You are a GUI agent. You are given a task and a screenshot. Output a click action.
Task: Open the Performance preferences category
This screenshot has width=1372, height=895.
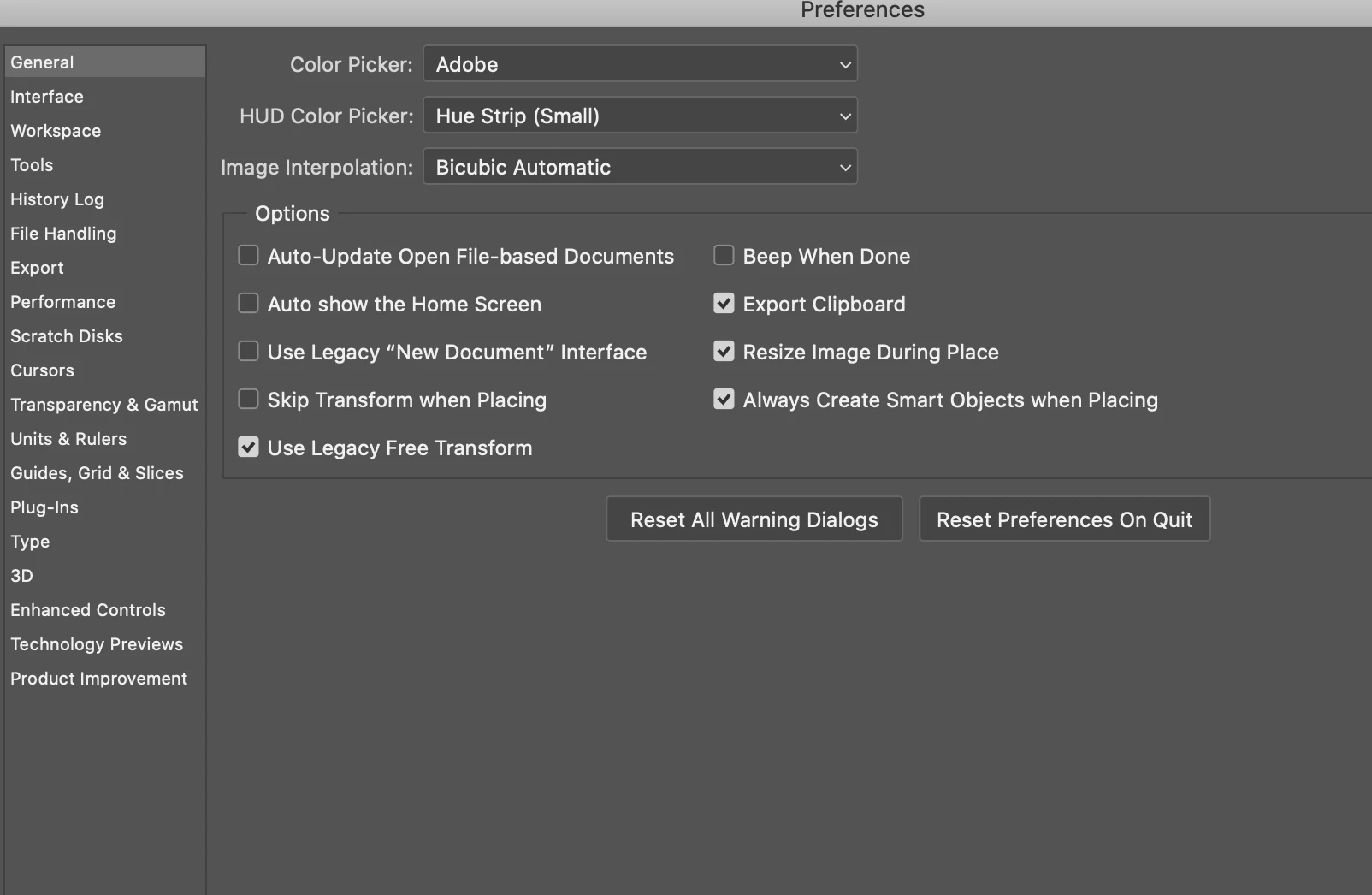[x=62, y=302]
